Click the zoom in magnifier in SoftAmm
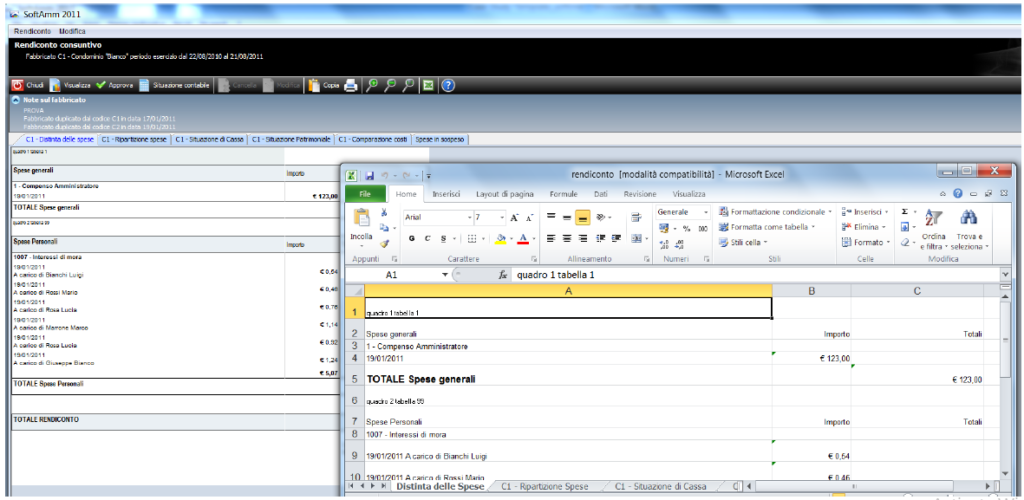This screenshot has width=1024, height=500. (x=372, y=86)
